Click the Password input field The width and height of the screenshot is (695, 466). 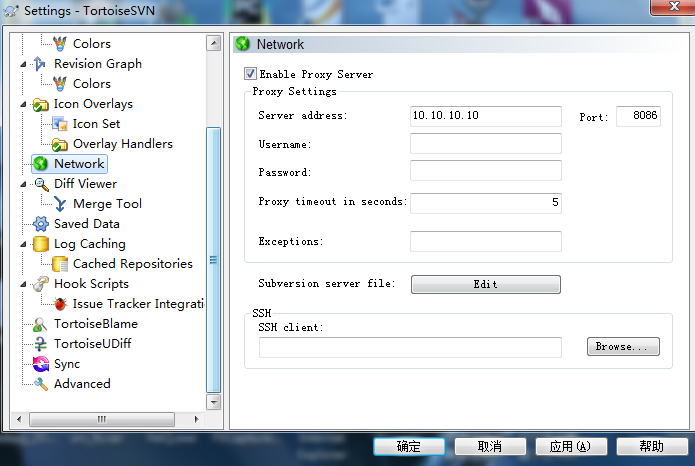pos(486,171)
